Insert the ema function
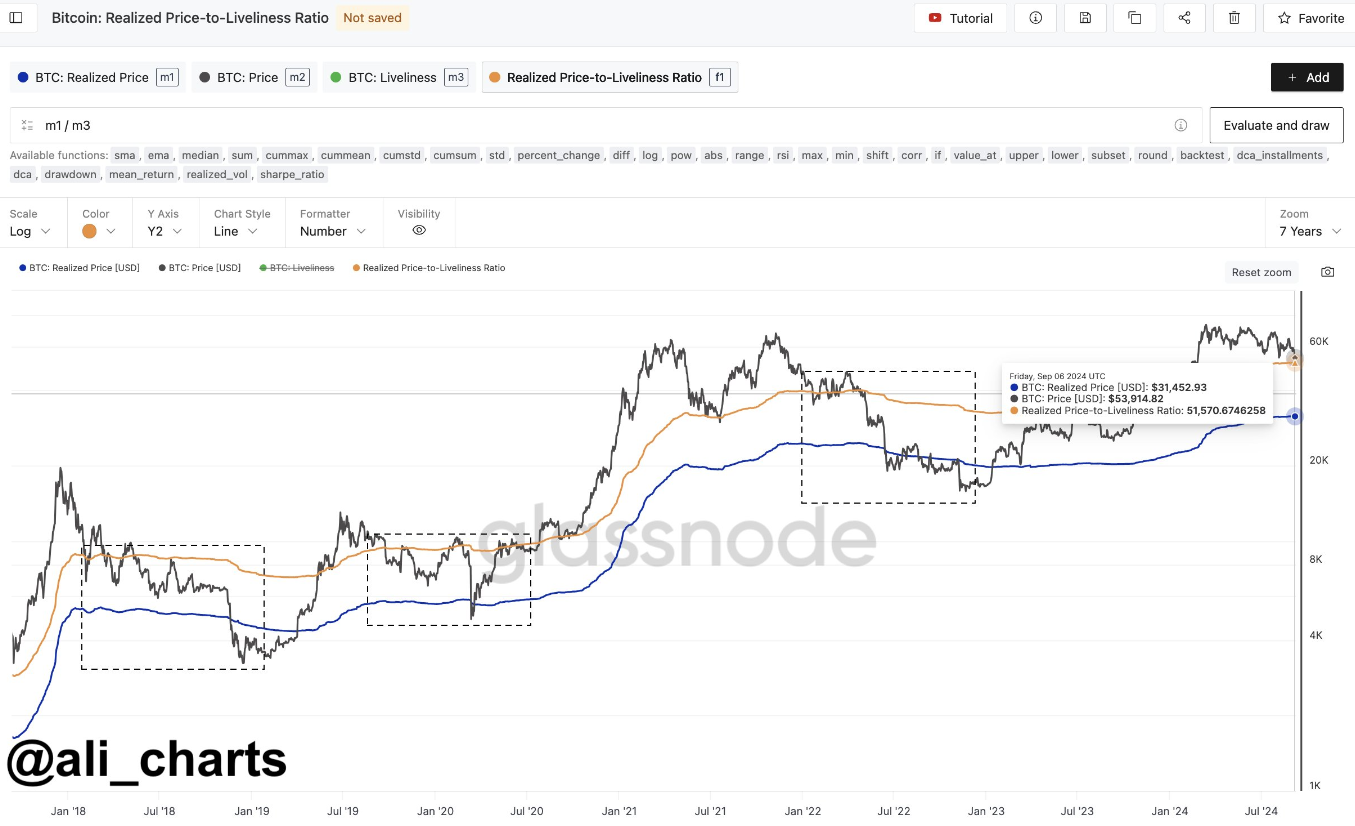1355x826 pixels. tap(158, 156)
